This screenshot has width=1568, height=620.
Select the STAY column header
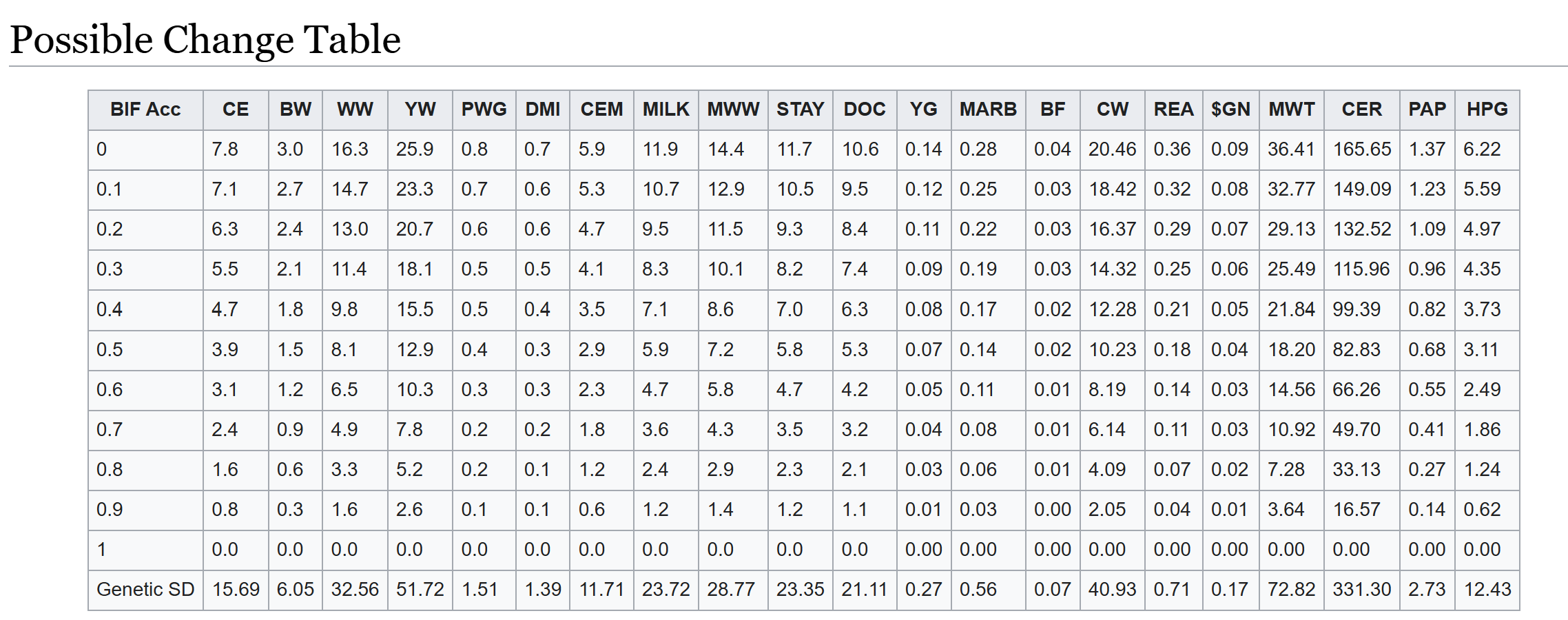tap(800, 110)
